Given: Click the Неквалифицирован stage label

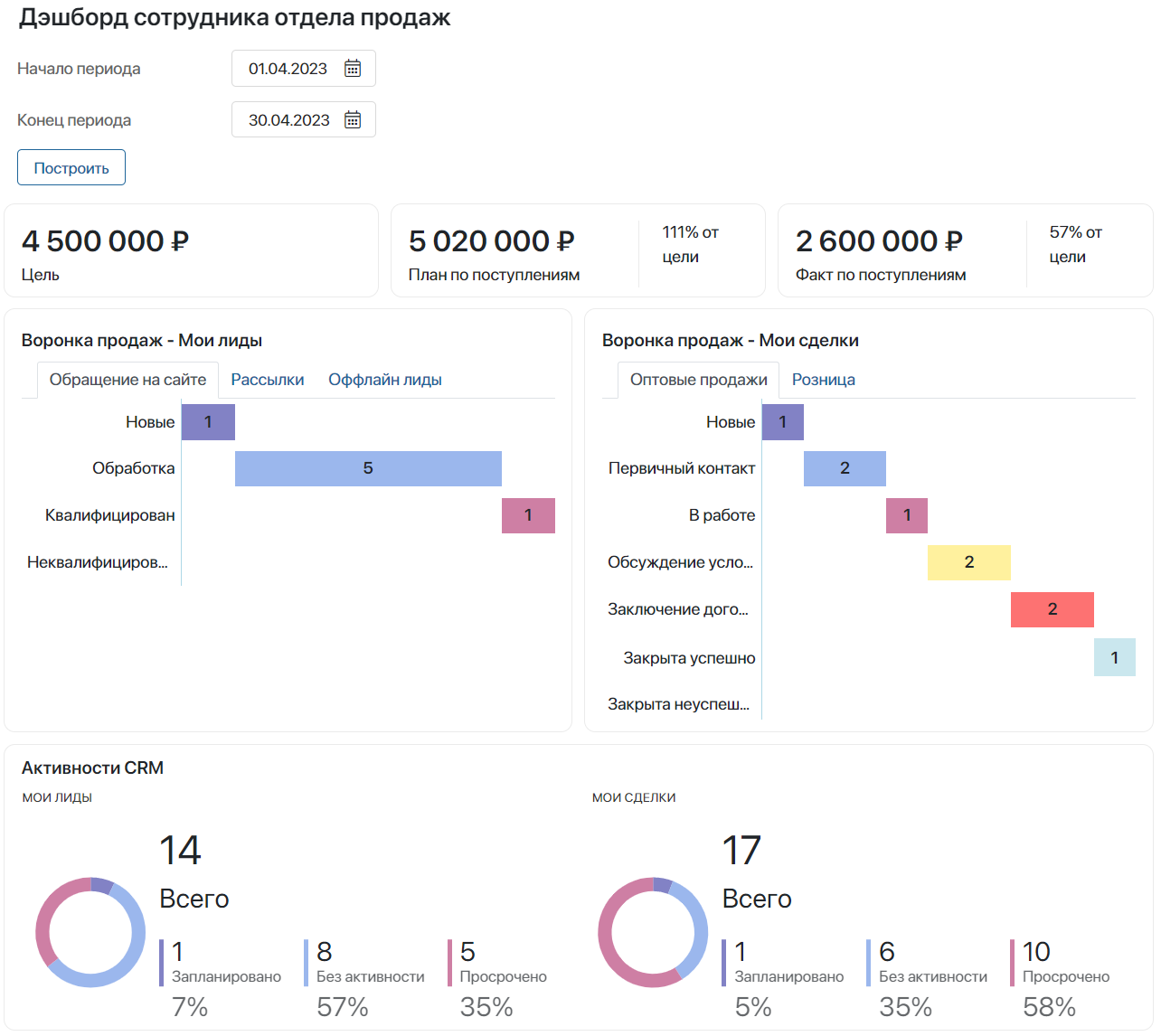Looking at the screenshot, I should (x=98, y=562).
